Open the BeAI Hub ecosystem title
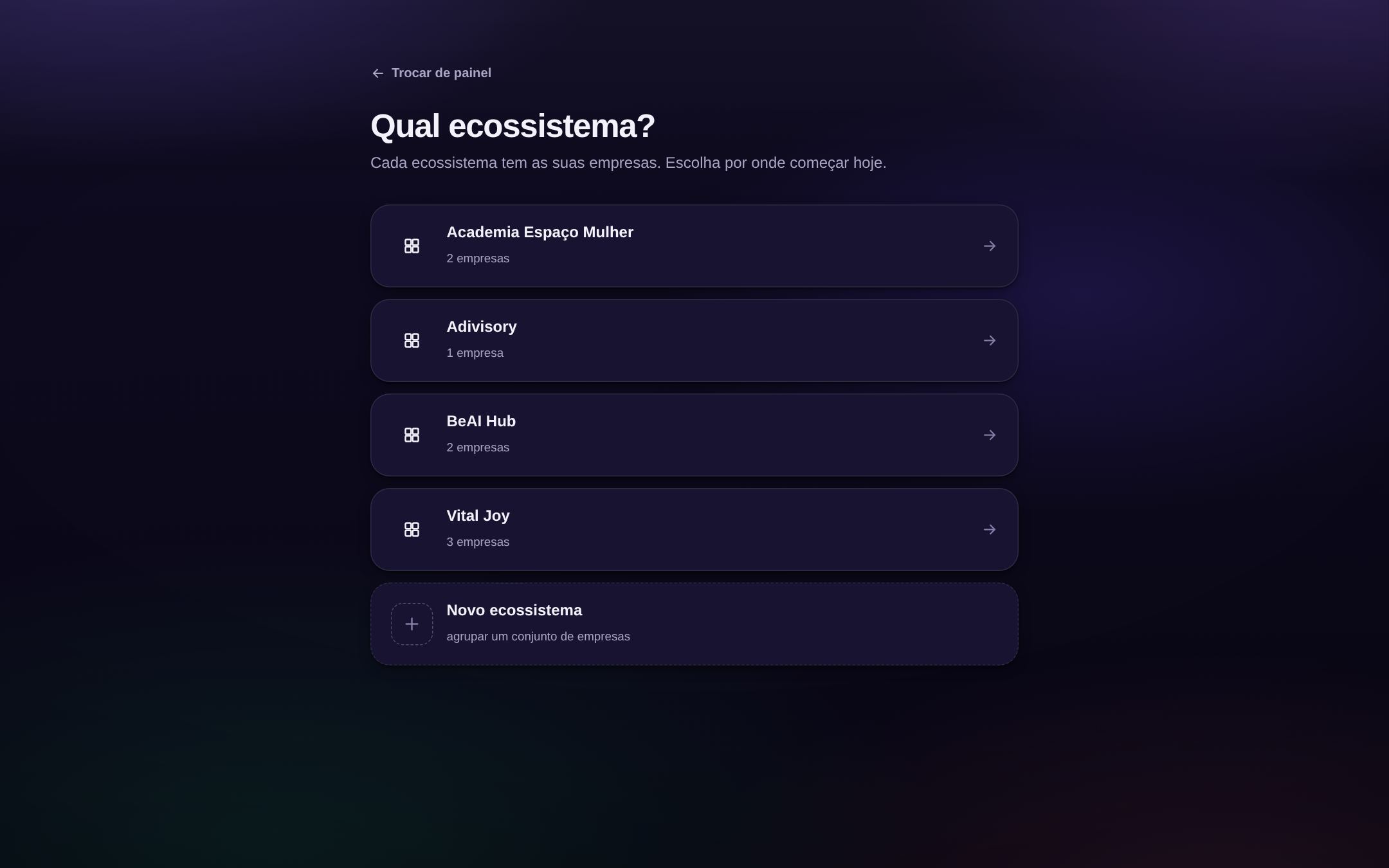1389x868 pixels. point(481,421)
